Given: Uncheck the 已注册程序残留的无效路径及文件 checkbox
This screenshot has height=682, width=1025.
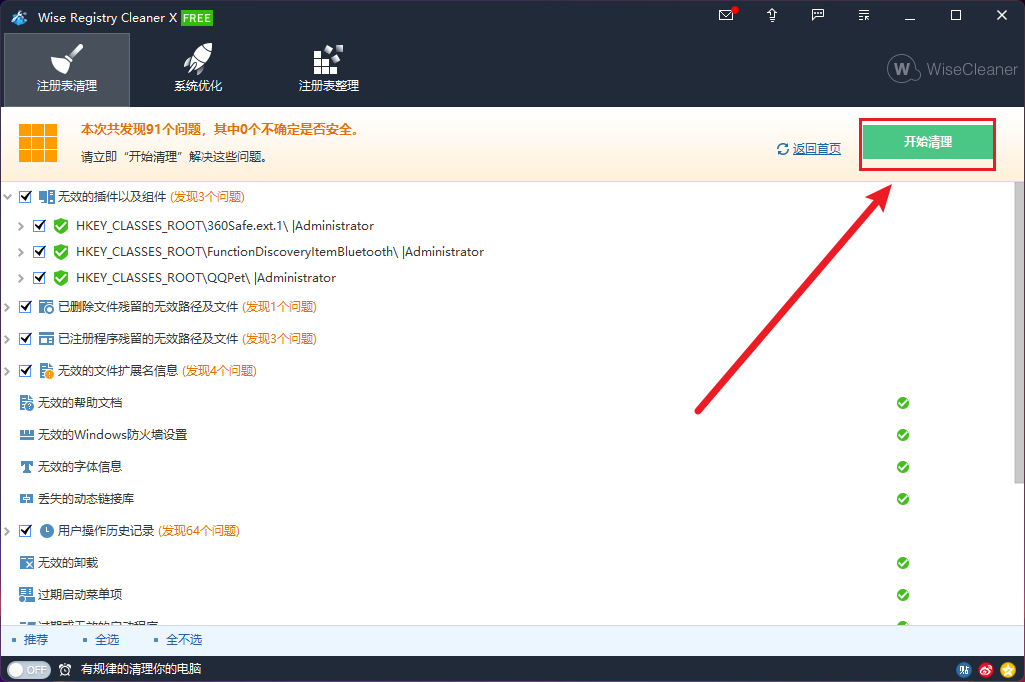Looking at the screenshot, I should [x=25, y=339].
